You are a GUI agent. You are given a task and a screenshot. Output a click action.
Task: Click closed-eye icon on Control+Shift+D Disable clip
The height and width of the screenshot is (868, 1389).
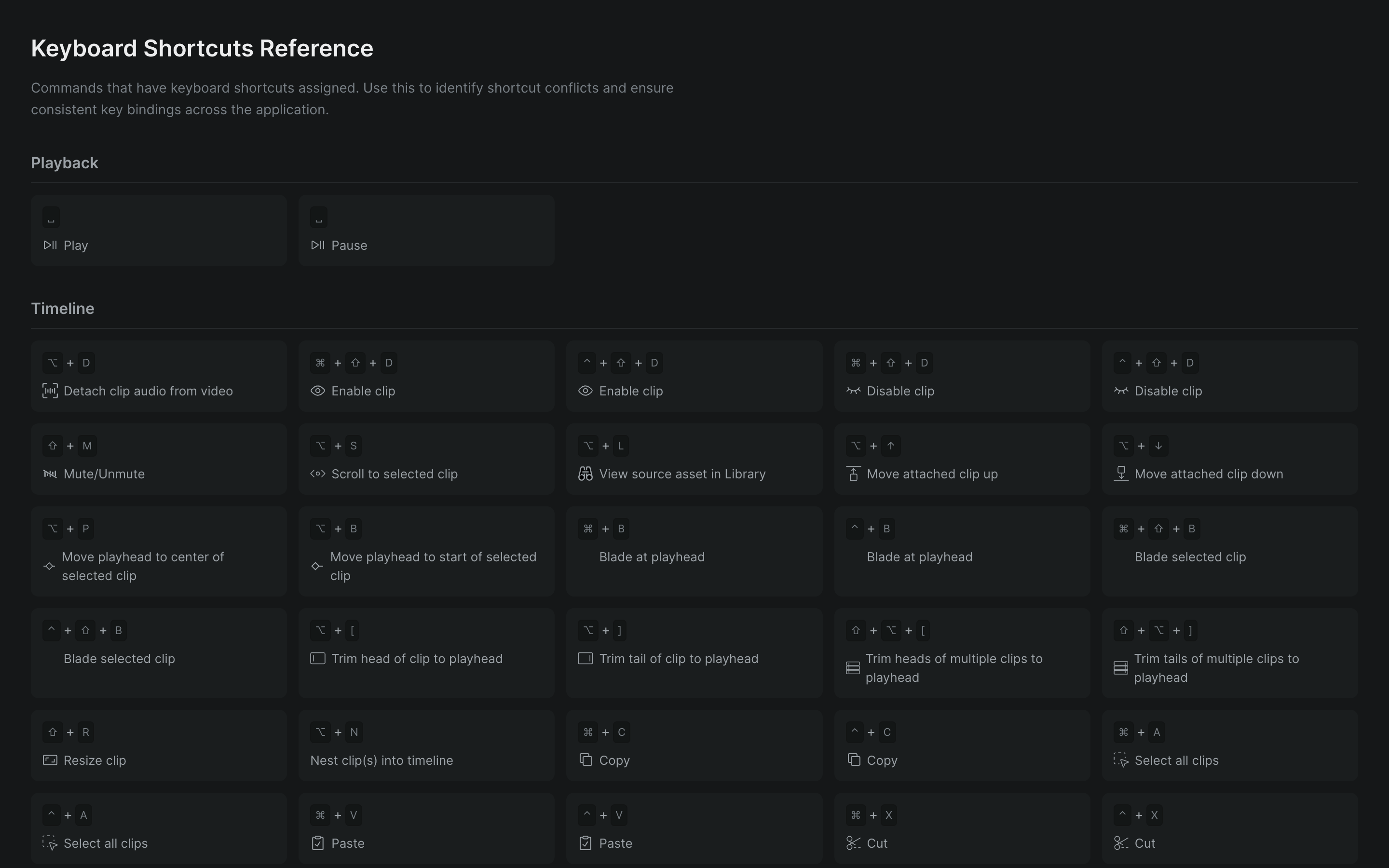(1121, 391)
